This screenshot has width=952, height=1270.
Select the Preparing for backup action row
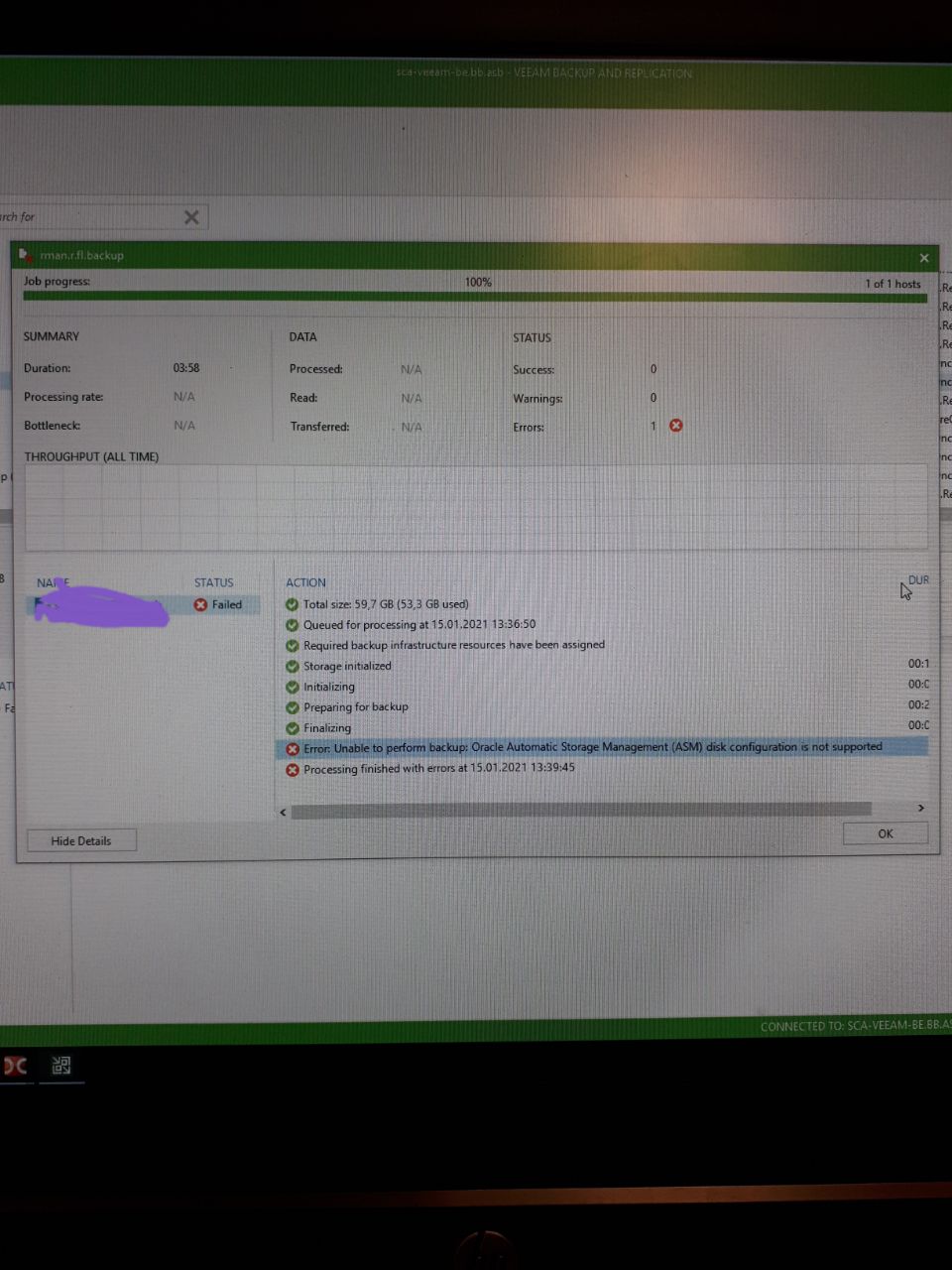pos(601,706)
